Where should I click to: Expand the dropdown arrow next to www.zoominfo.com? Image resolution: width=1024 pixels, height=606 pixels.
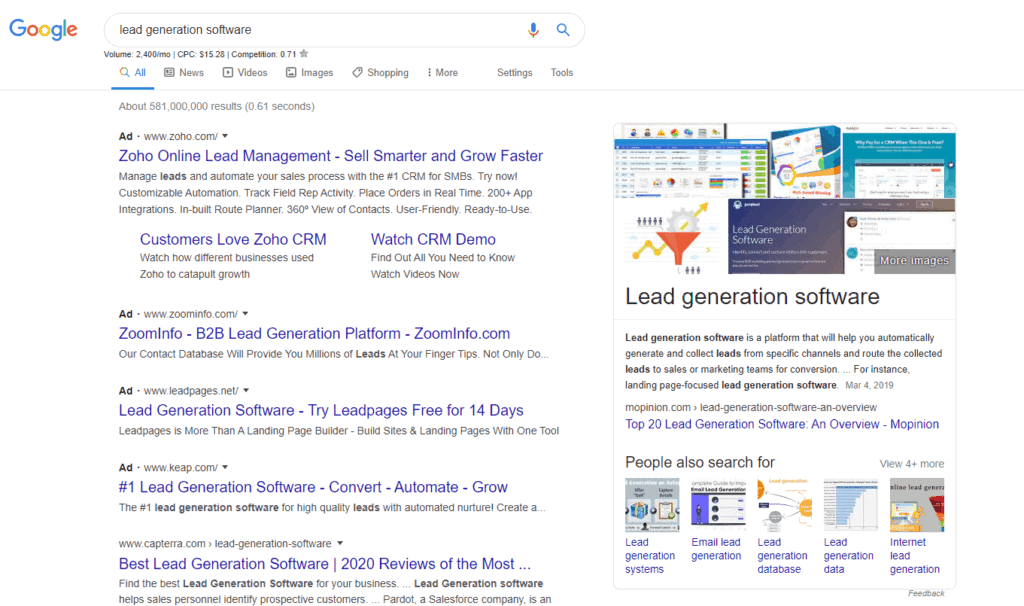[x=246, y=313]
